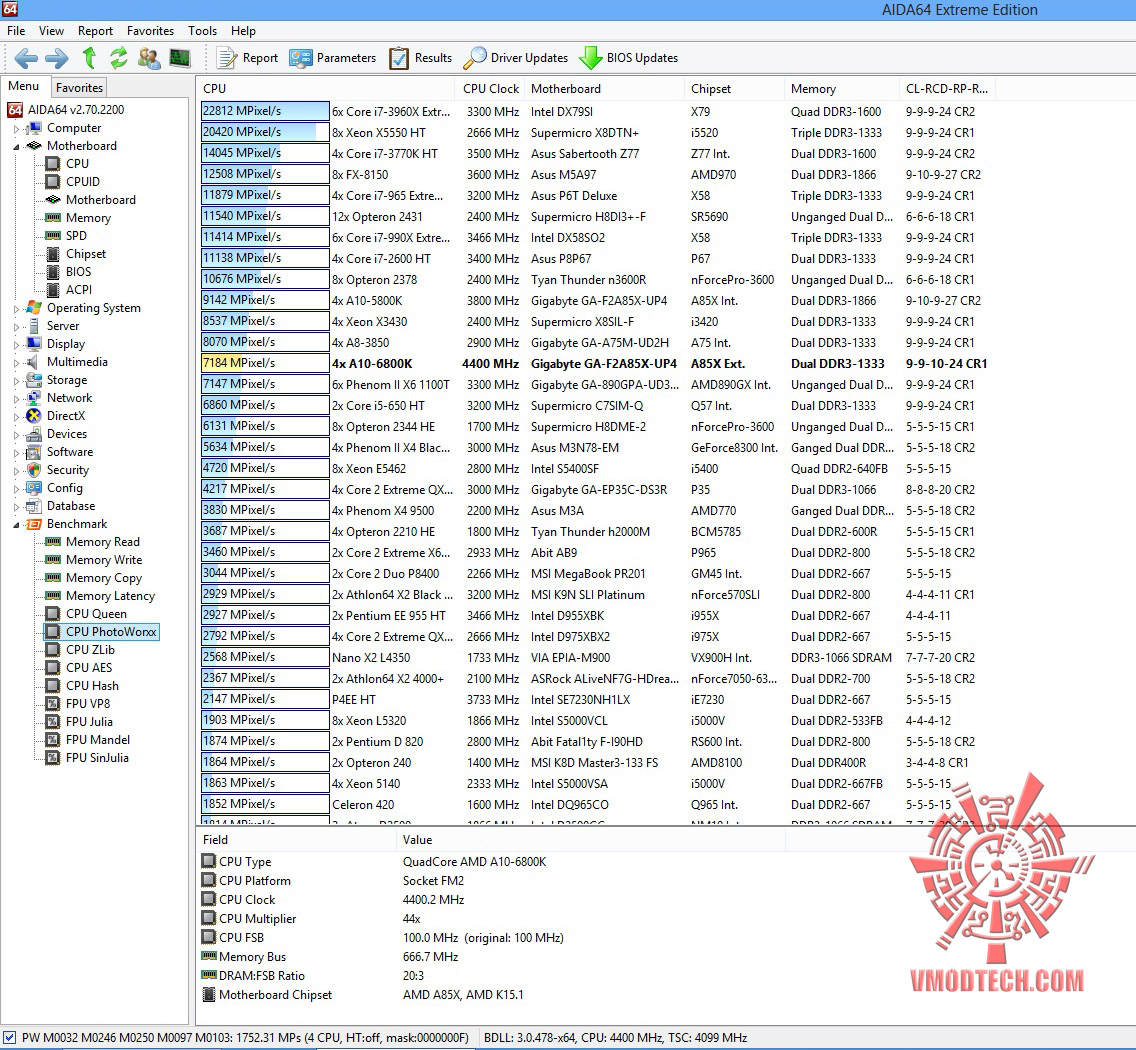Viewport: 1136px width, 1050px height.
Task: Open benchmark Parameters
Action: pos(333,58)
